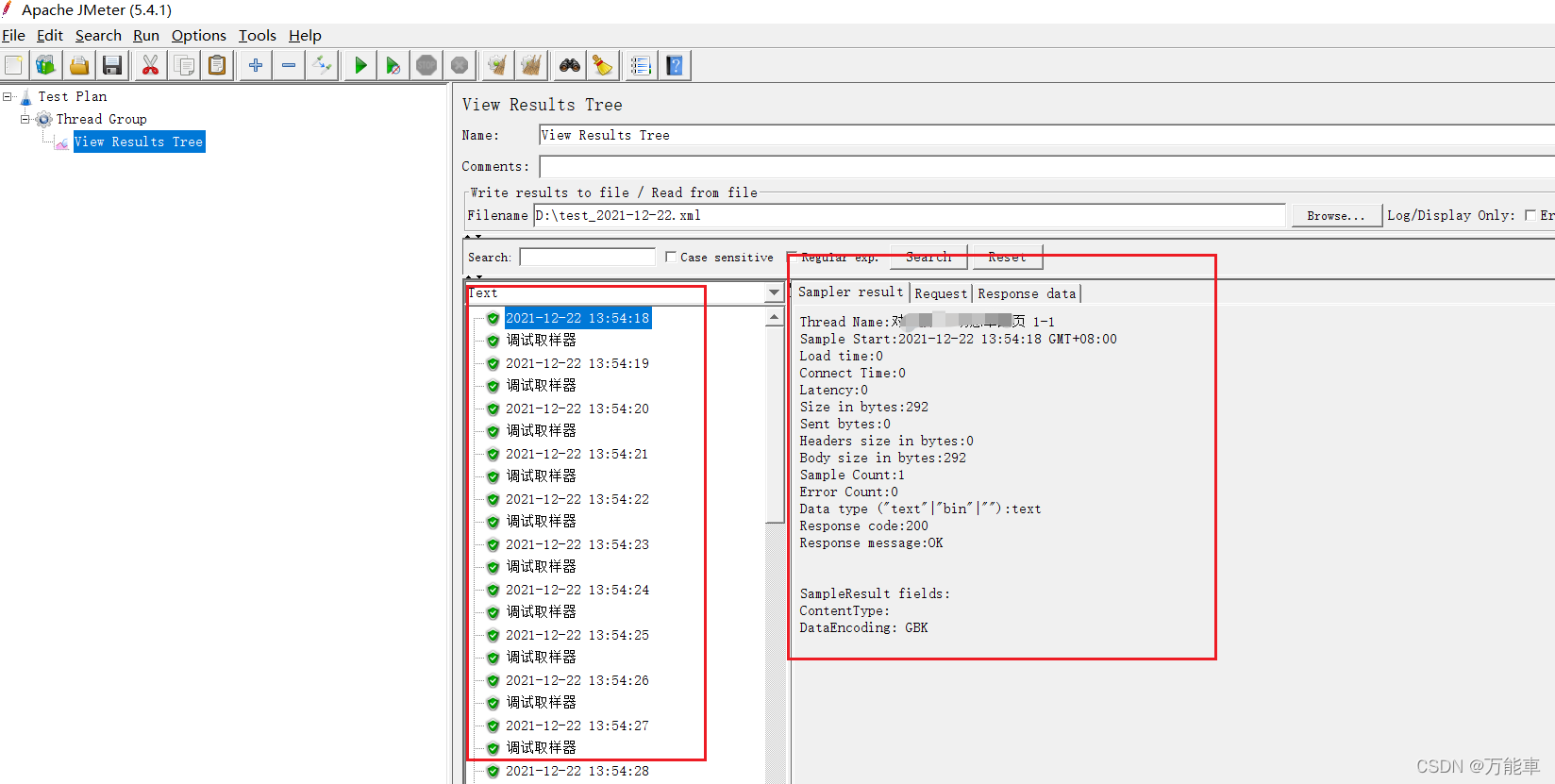Click the Search button
Viewport: 1555px width, 784px height.
[928, 257]
